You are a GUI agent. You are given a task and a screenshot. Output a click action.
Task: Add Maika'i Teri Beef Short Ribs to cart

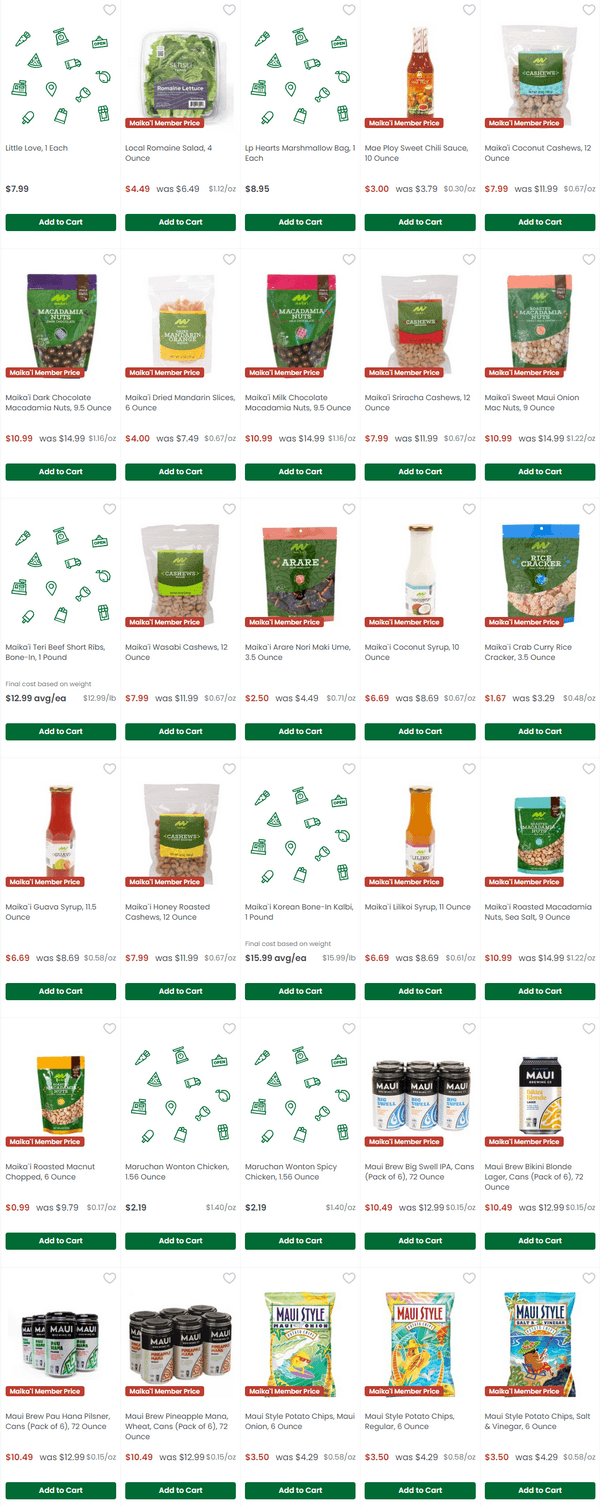tap(60, 731)
